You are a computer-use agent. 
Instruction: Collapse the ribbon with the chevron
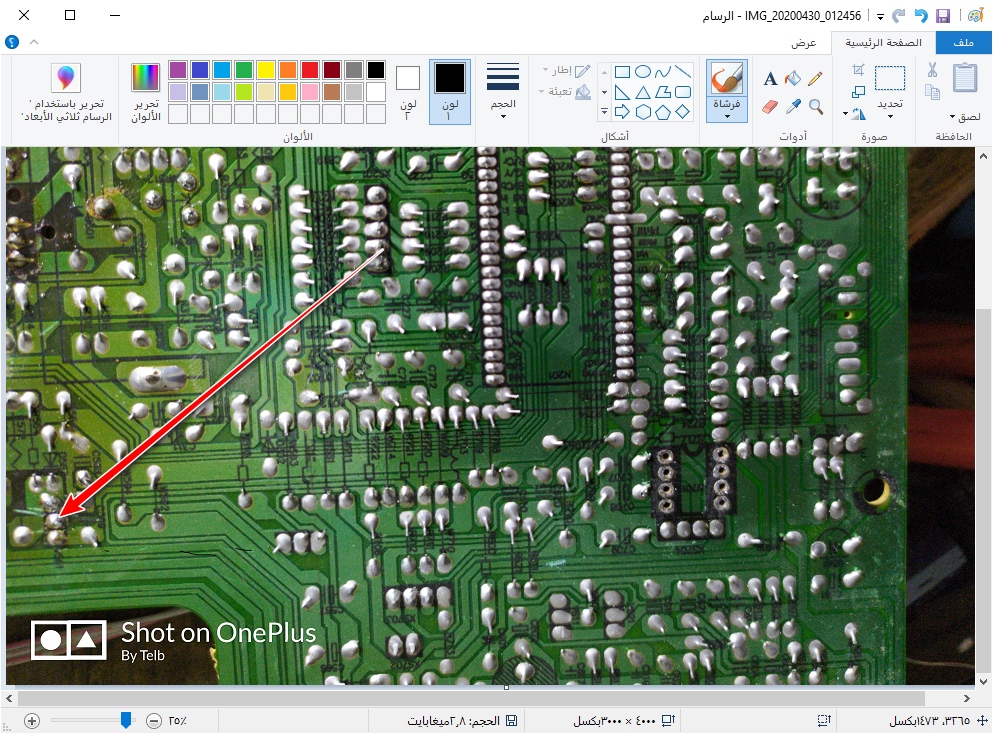[x=34, y=42]
